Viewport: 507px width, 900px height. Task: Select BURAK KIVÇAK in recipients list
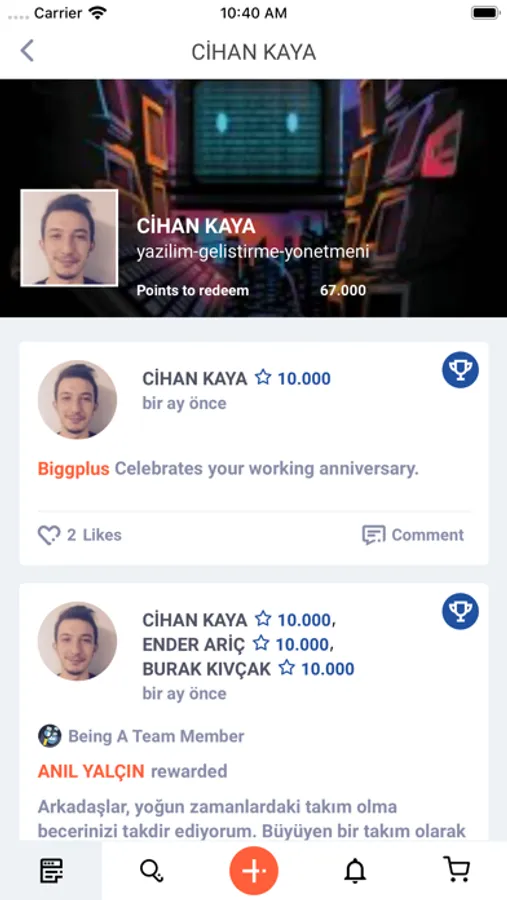click(x=207, y=669)
